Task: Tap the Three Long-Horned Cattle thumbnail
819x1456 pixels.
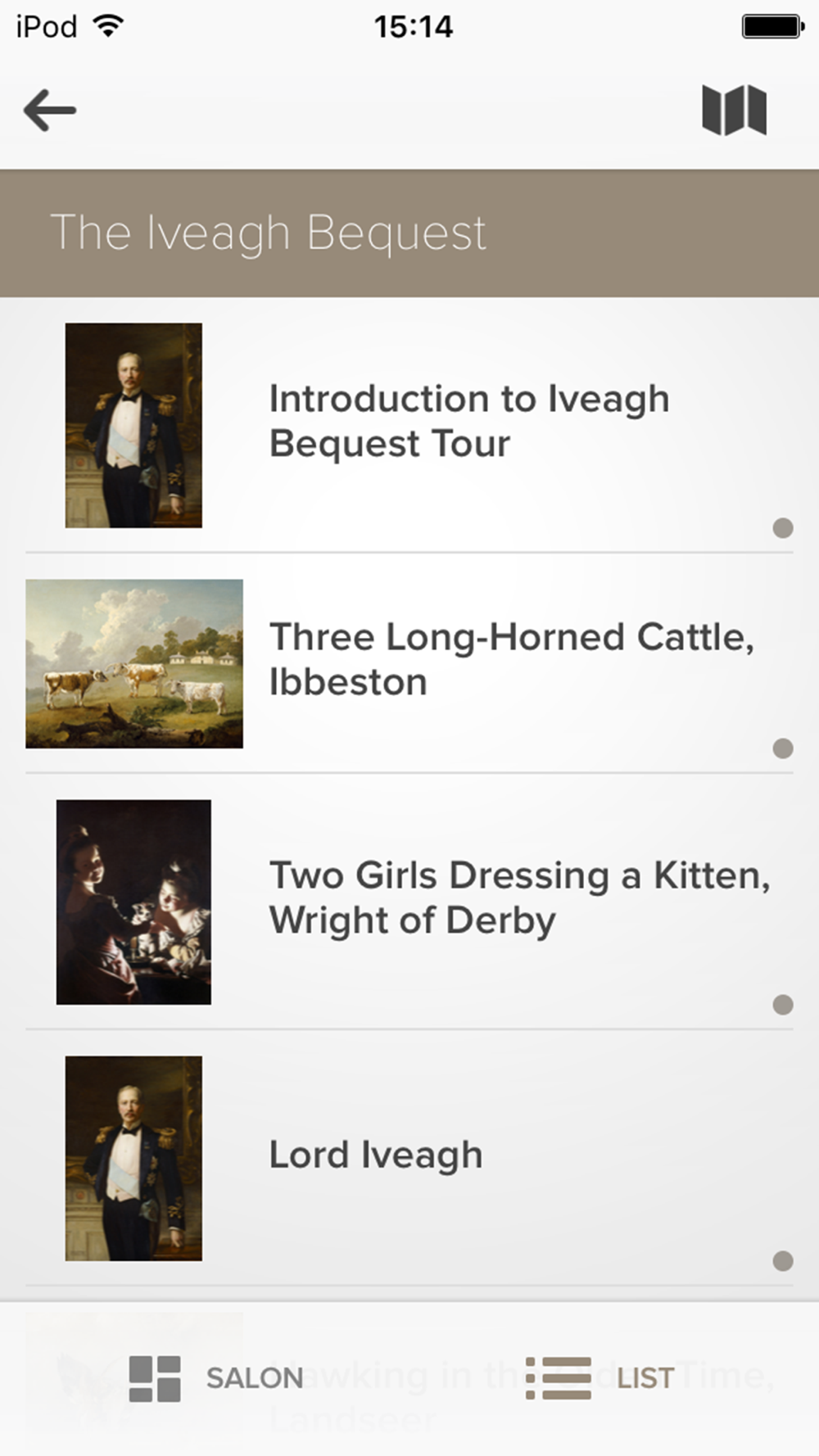Action: (x=134, y=663)
